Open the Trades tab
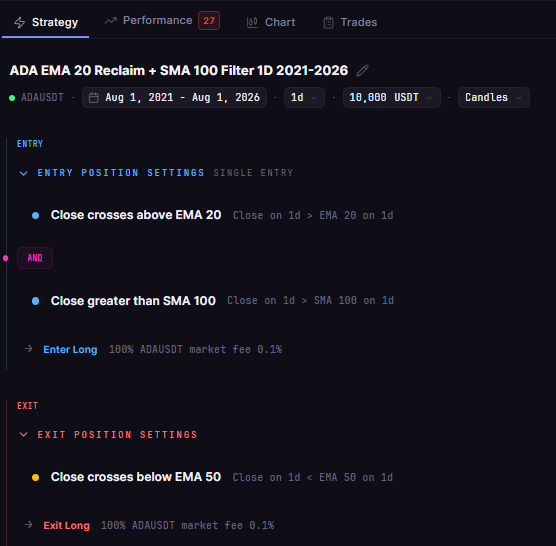The image size is (556, 546). (x=350, y=22)
